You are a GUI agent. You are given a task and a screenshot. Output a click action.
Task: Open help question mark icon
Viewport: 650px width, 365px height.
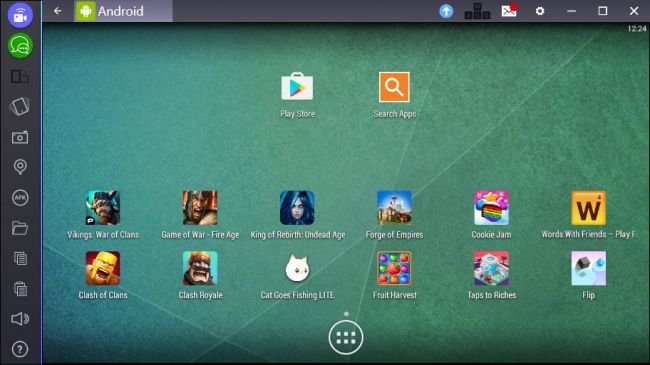(20, 349)
